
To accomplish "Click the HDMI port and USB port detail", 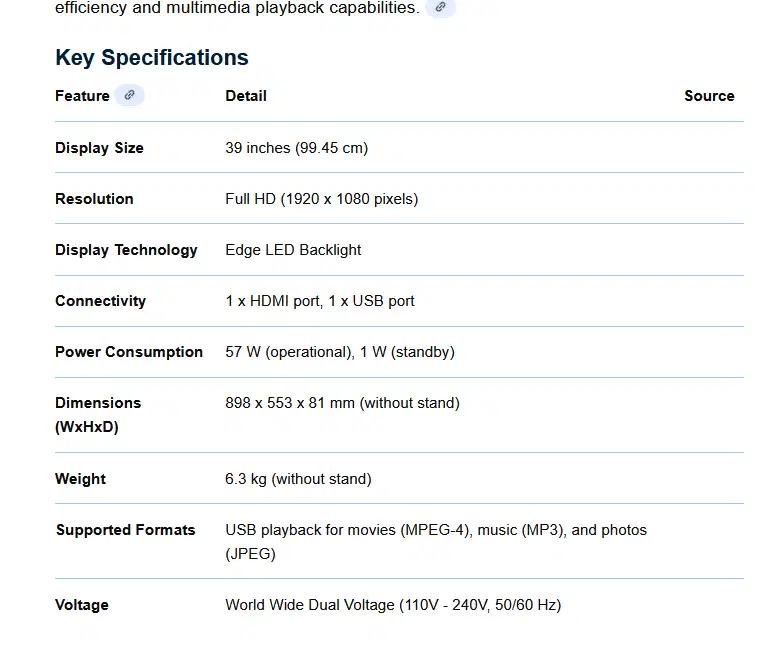I will pyautogui.click(x=320, y=301).
